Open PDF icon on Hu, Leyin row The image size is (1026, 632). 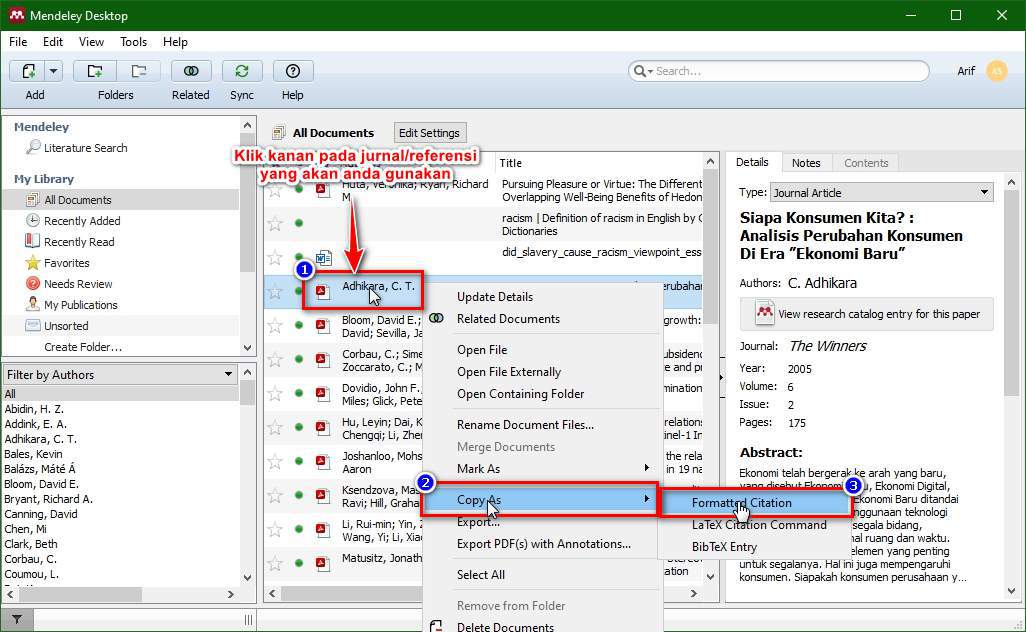323,427
